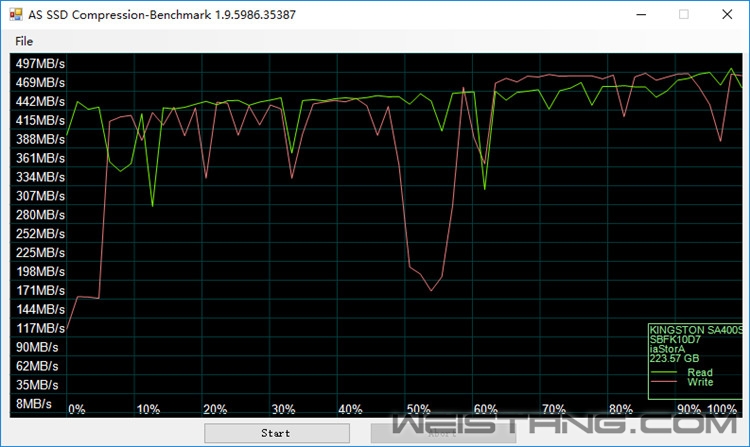The width and height of the screenshot is (750, 447).
Task: Click the green Read legend line
Action: coord(665,373)
